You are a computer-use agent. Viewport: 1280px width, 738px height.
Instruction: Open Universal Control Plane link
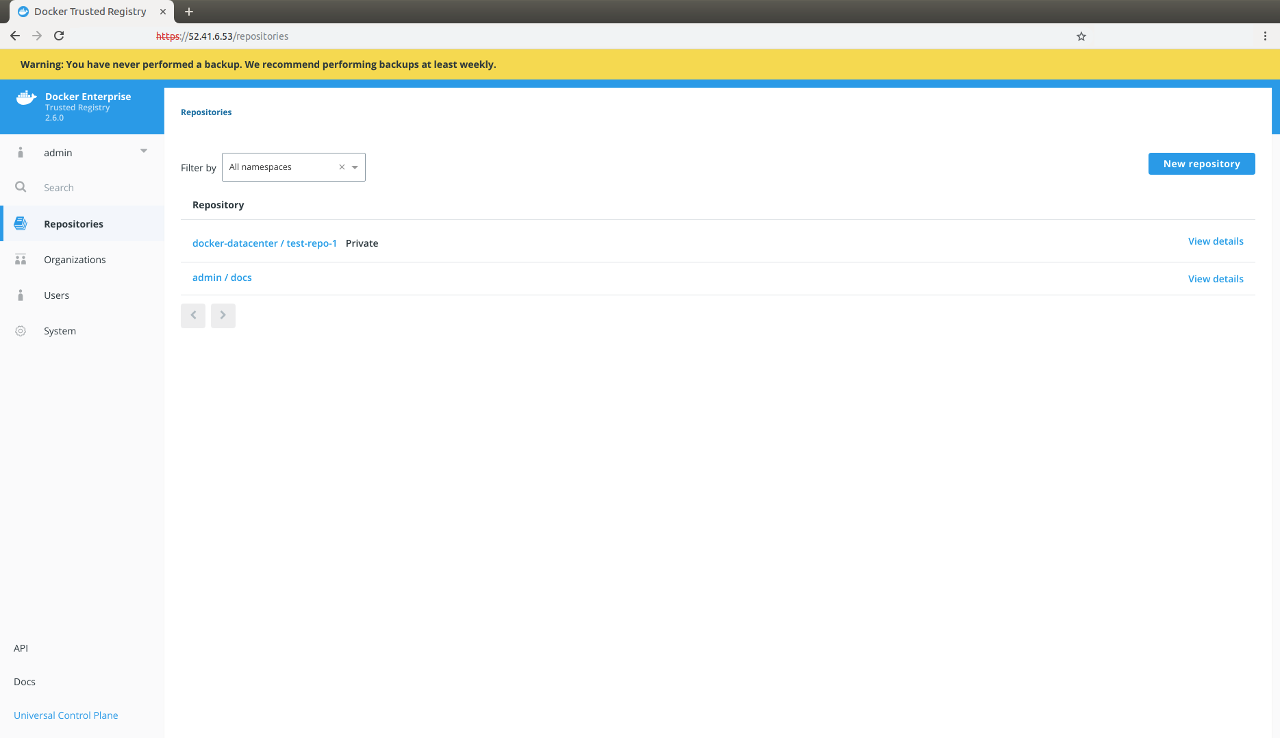pyautogui.click(x=66, y=716)
